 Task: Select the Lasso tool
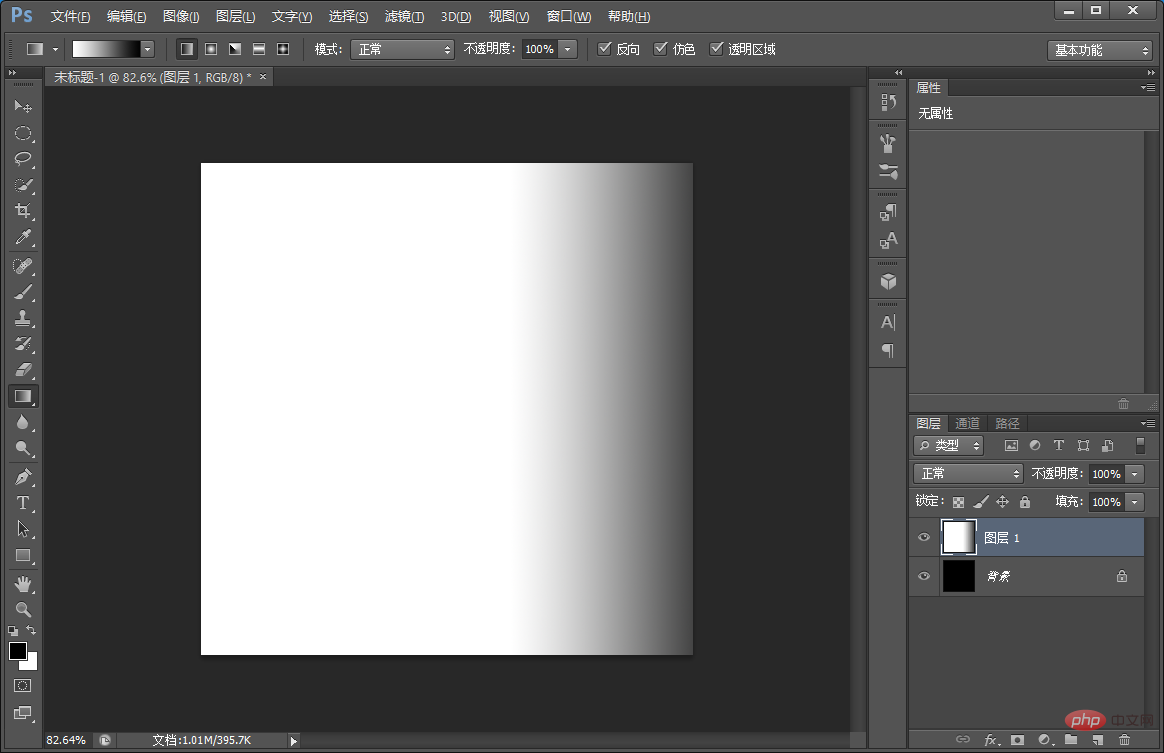pyautogui.click(x=23, y=159)
